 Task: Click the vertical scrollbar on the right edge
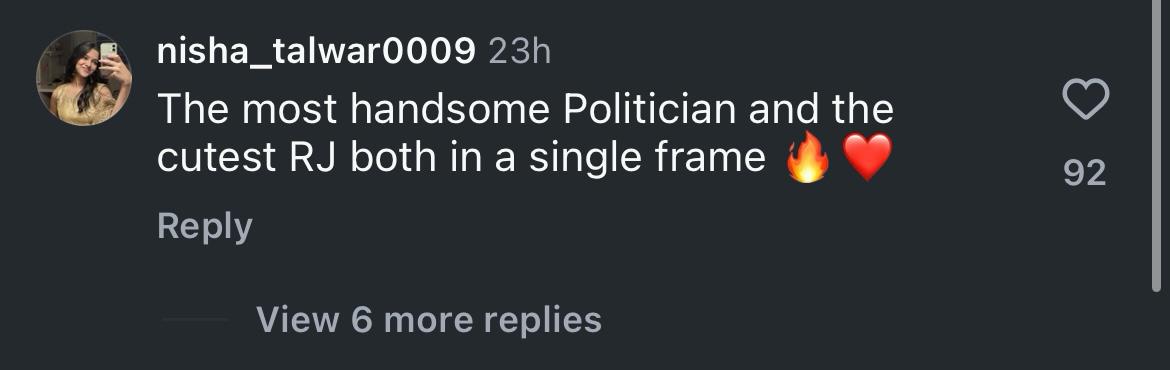pos(1156,145)
